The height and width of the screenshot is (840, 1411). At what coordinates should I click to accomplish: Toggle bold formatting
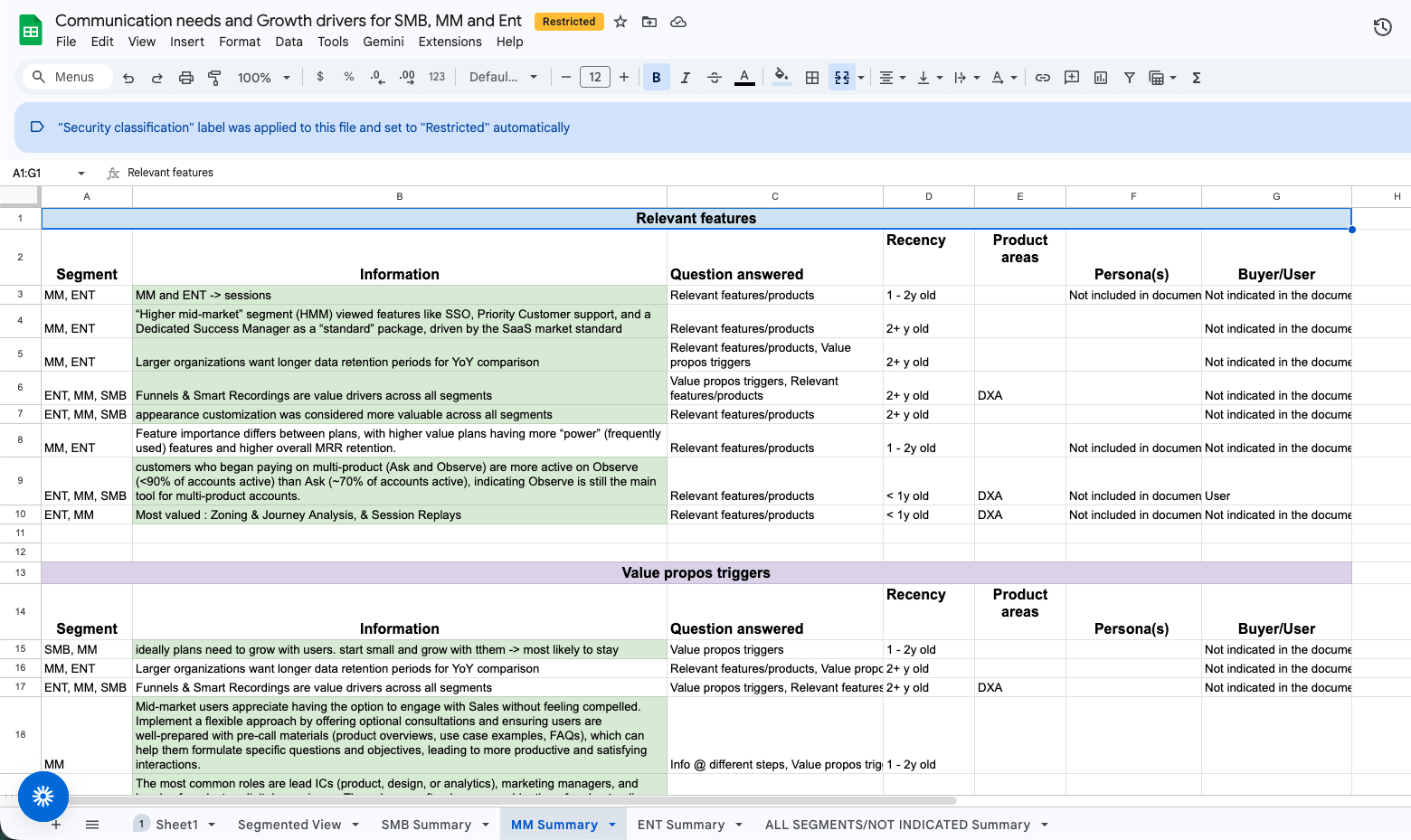tap(657, 78)
